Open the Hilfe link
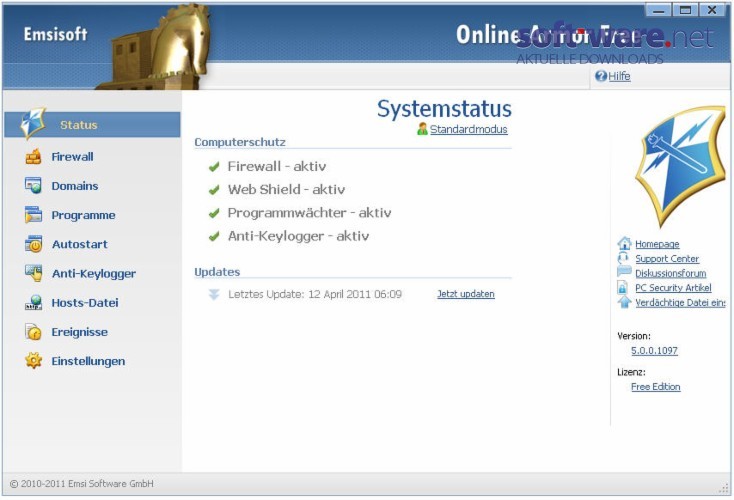This screenshot has height=500, width=734. pos(619,76)
